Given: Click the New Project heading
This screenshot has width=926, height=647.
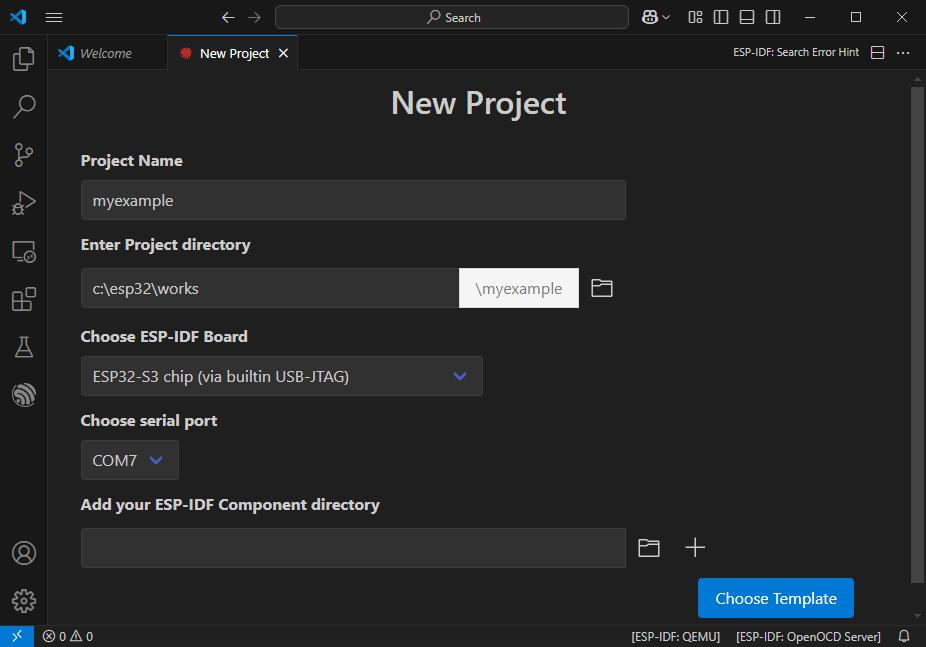Looking at the screenshot, I should (x=479, y=103).
